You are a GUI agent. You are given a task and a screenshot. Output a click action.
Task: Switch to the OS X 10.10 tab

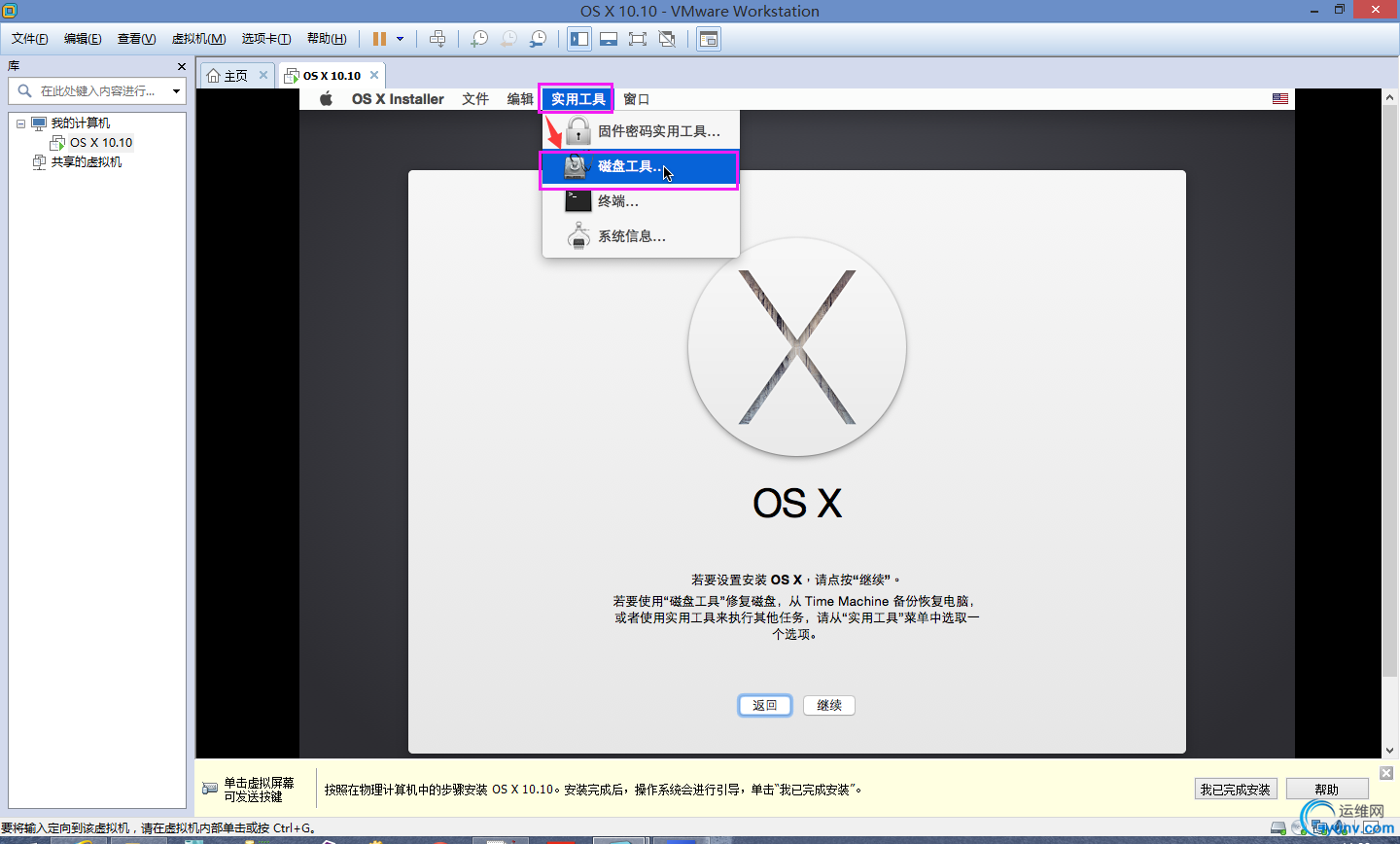pyautogui.click(x=332, y=75)
